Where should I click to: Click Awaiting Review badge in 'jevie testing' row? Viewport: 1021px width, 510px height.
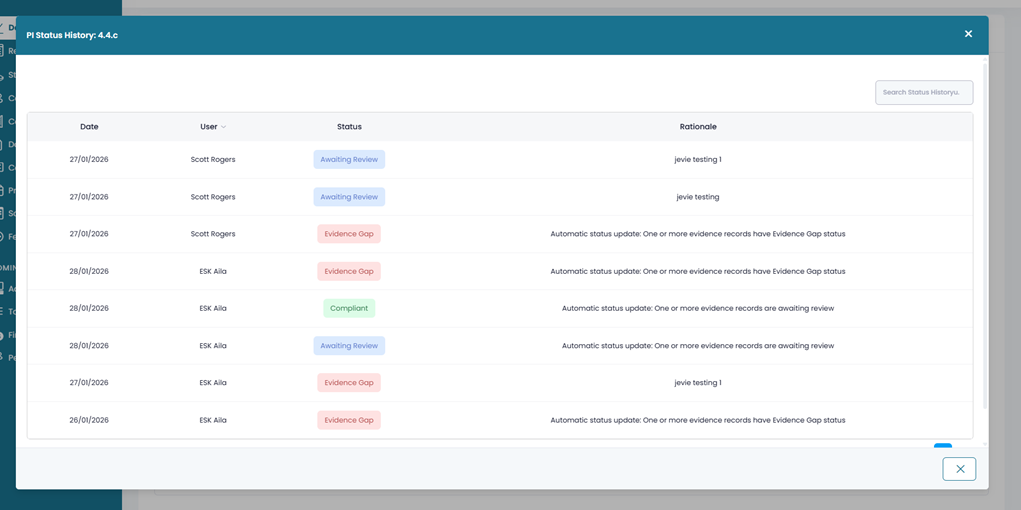coord(349,197)
